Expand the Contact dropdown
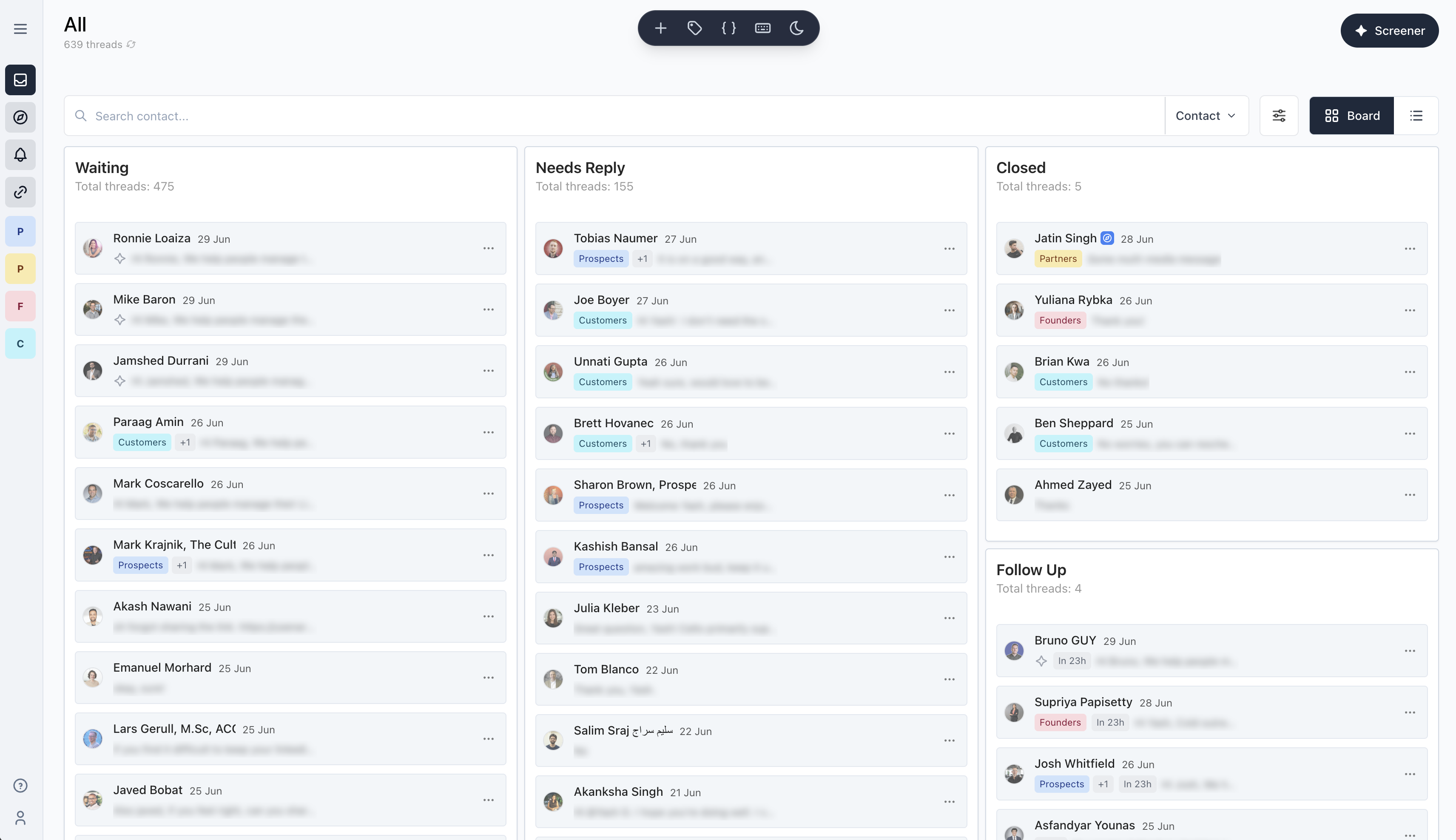Image resolution: width=1456 pixels, height=840 pixels. [x=1206, y=116]
